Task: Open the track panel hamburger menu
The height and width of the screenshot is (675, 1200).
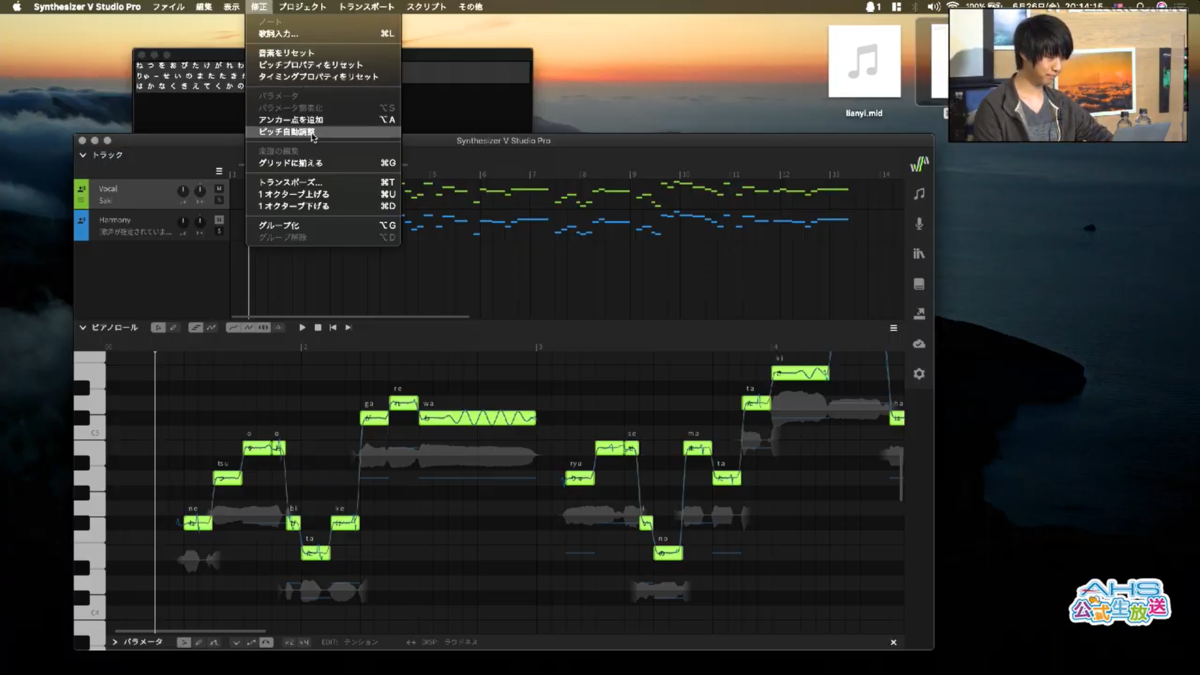Action: (219, 171)
